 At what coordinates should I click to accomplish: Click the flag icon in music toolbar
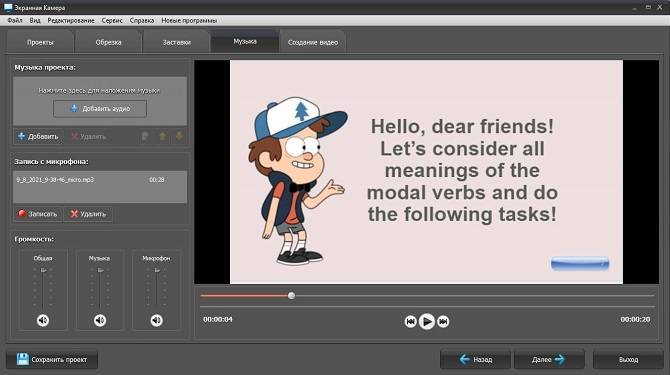click(145, 136)
